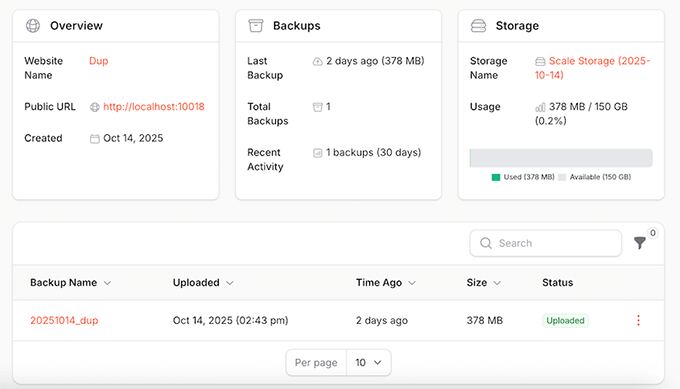The height and width of the screenshot is (389, 680).
Task: Click the Uploaded status badge
Action: click(565, 320)
